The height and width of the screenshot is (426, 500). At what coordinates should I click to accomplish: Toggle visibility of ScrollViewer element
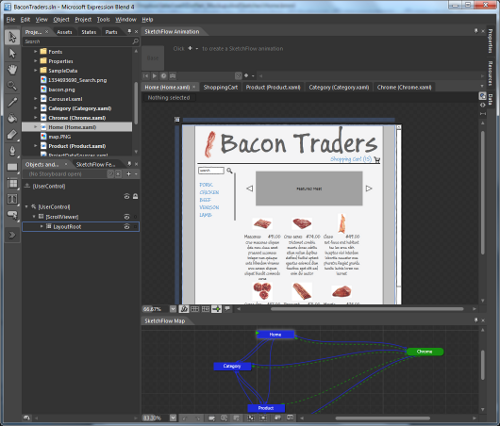[x=127, y=217]
